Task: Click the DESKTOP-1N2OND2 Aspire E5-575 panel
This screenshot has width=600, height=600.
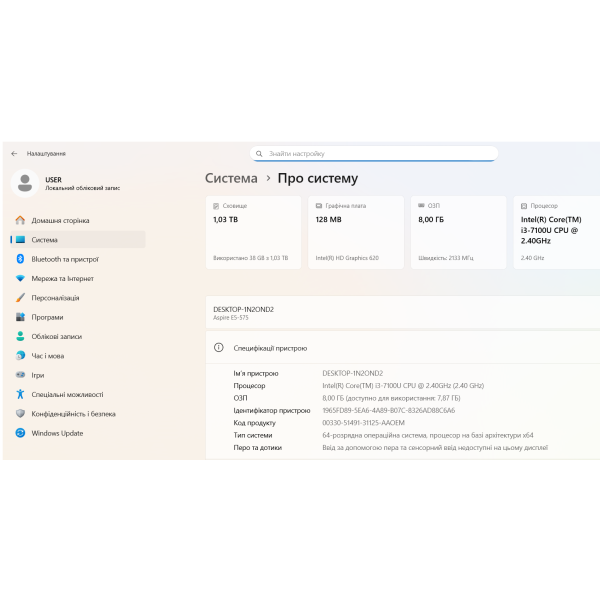Action: 403,312
